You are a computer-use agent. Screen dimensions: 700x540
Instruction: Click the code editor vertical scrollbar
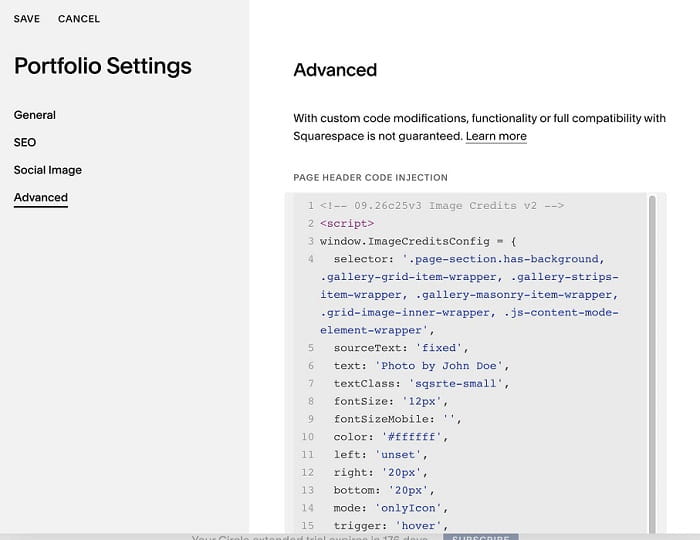[x=652, y=364]
